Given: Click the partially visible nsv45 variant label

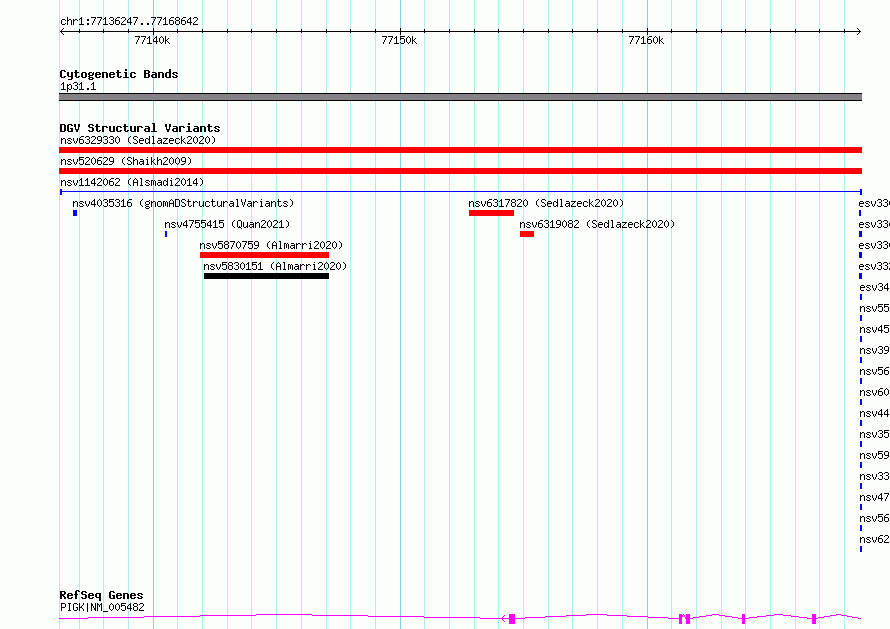Looking at the screenshot, I should [x=874, y=329].
